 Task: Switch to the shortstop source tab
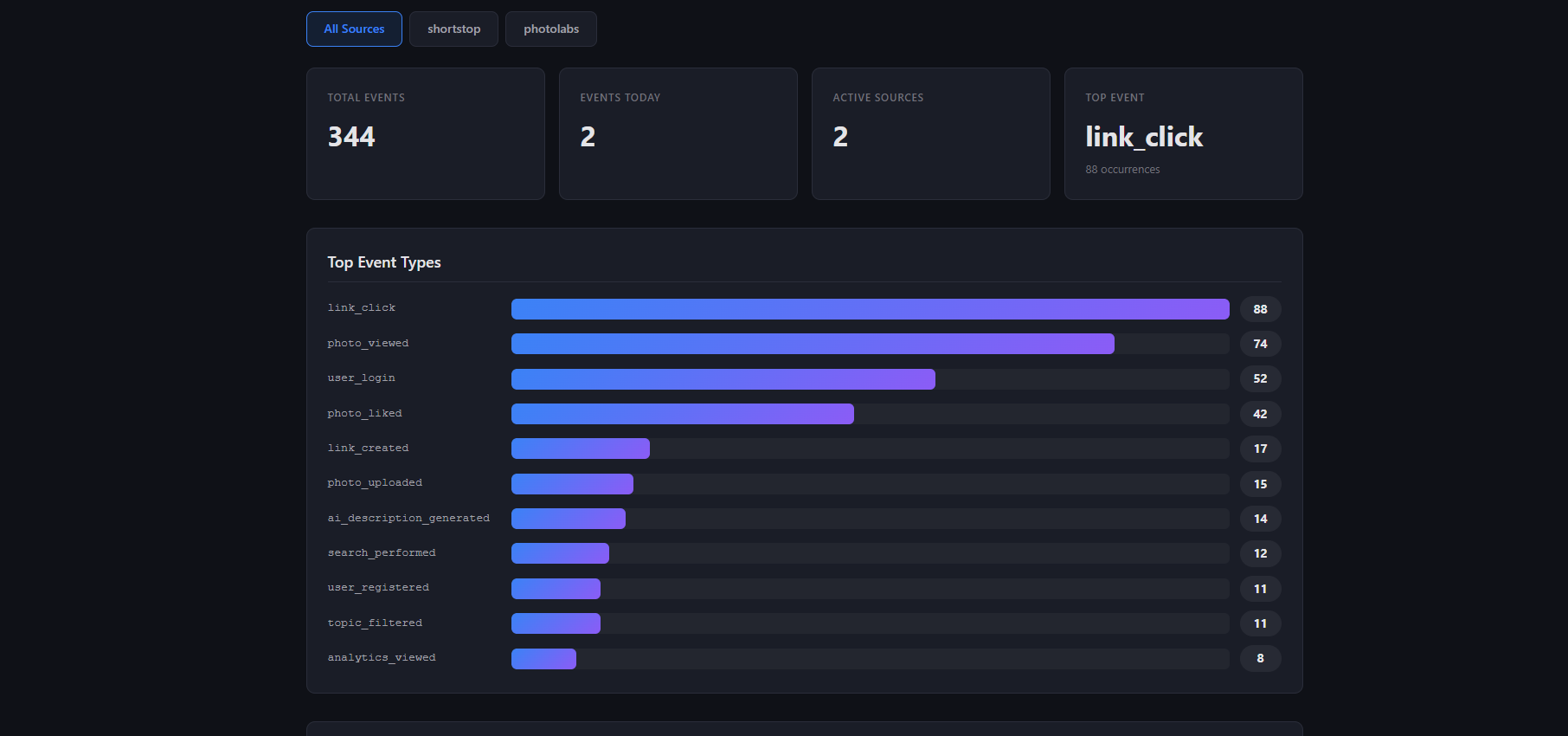pyautogui.click(x=453, y=29)
